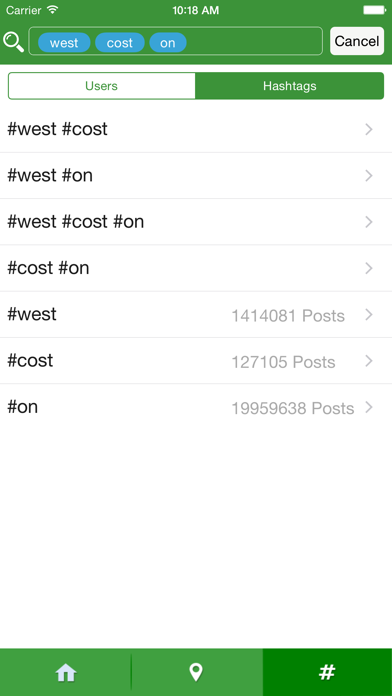
Task: Click the battery icon in status bar
Action: [374, 10]
